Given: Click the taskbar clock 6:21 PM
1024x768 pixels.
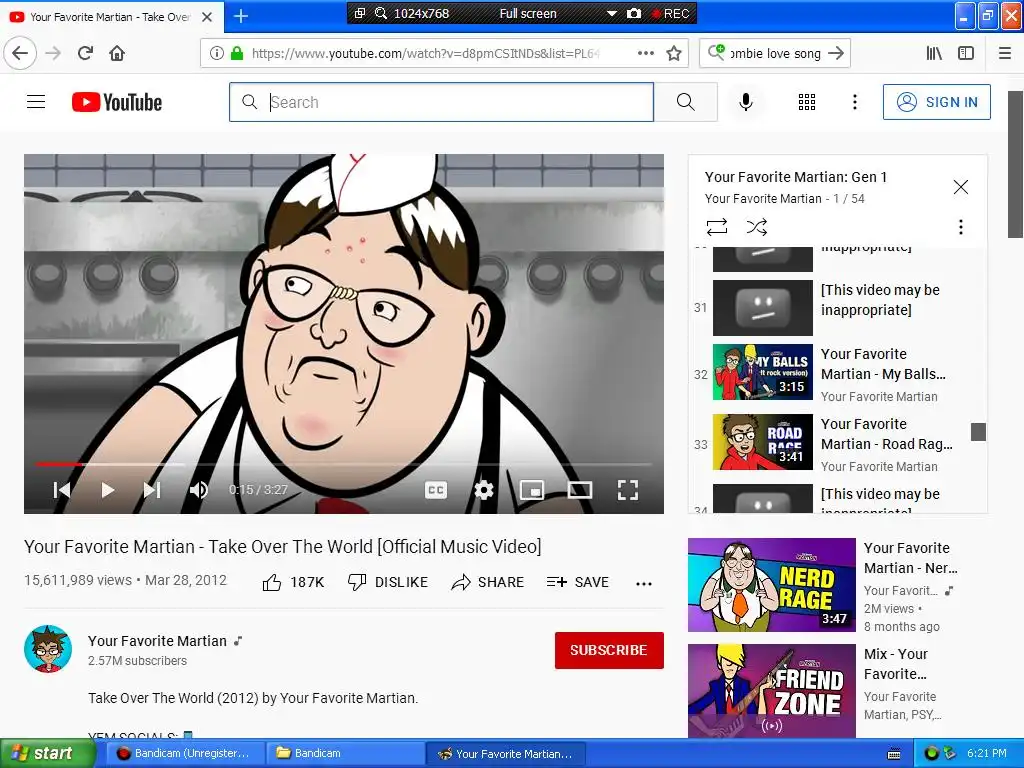Looking at the screenshot, I should [x=987, y=754].
